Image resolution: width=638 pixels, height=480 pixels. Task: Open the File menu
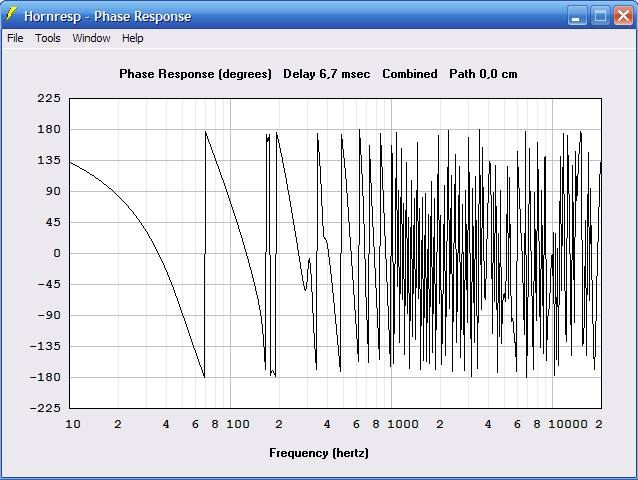15,38
